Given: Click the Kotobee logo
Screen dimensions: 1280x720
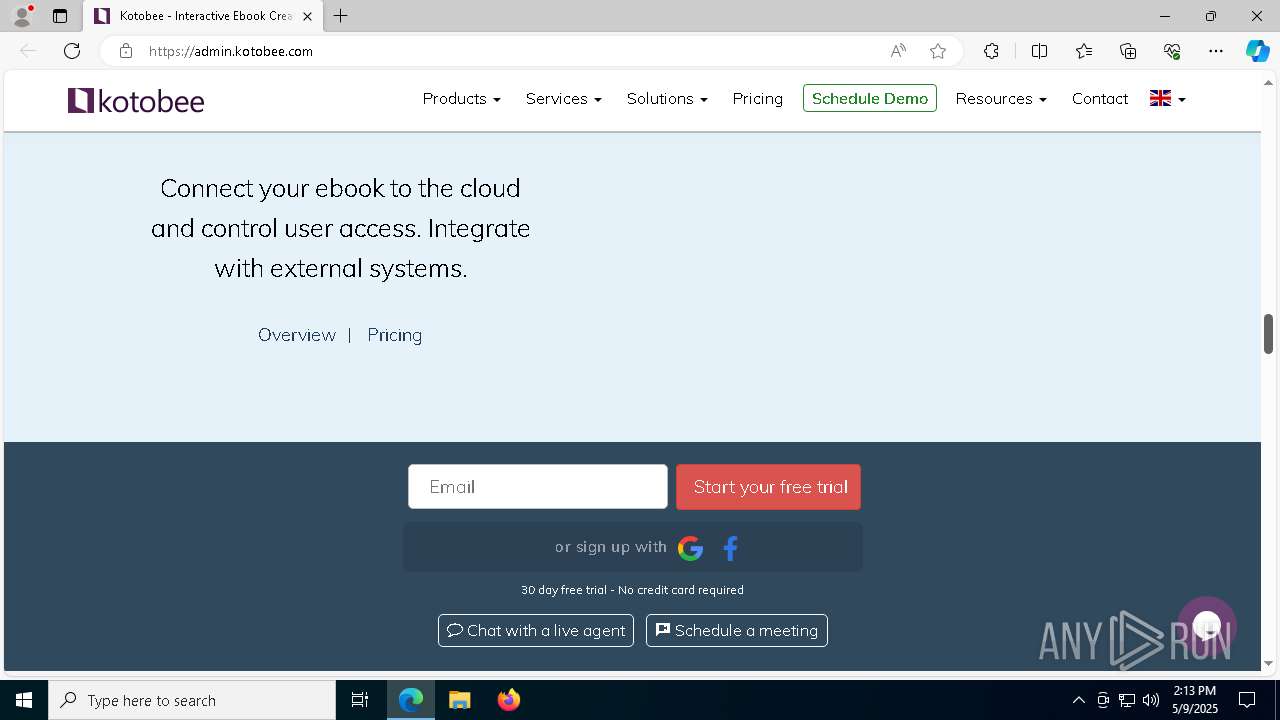Looking at the screenshot, I should (136, 100).
